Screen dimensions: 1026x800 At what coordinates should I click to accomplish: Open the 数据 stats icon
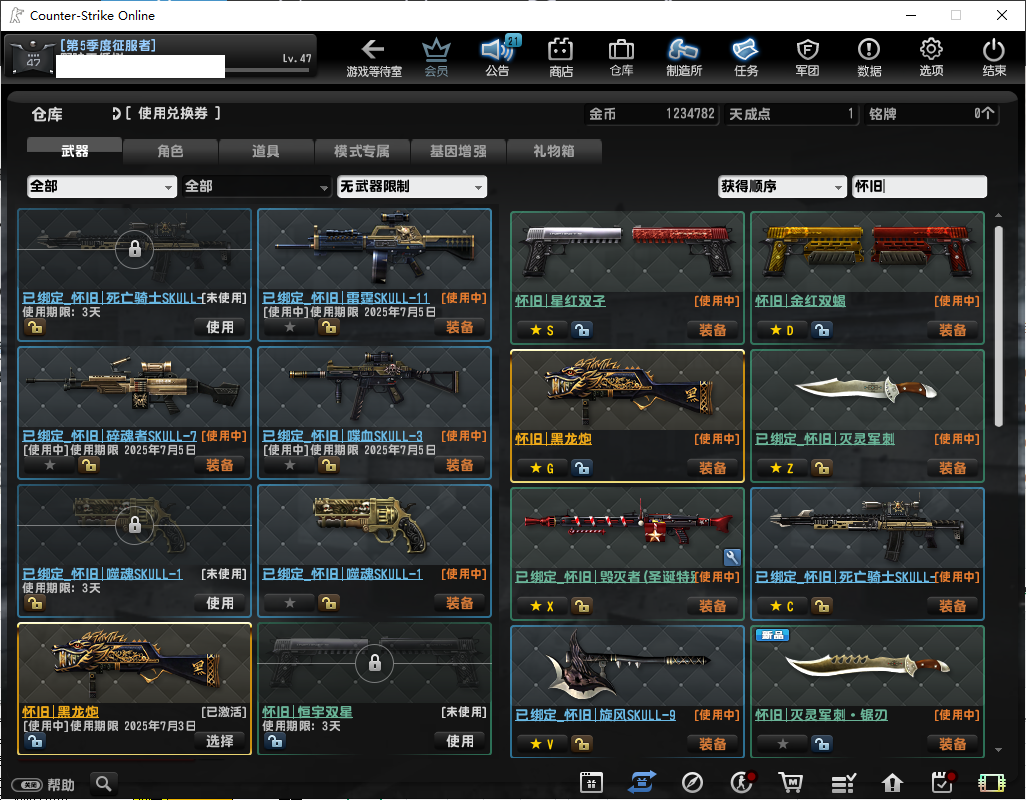point(869,57)
